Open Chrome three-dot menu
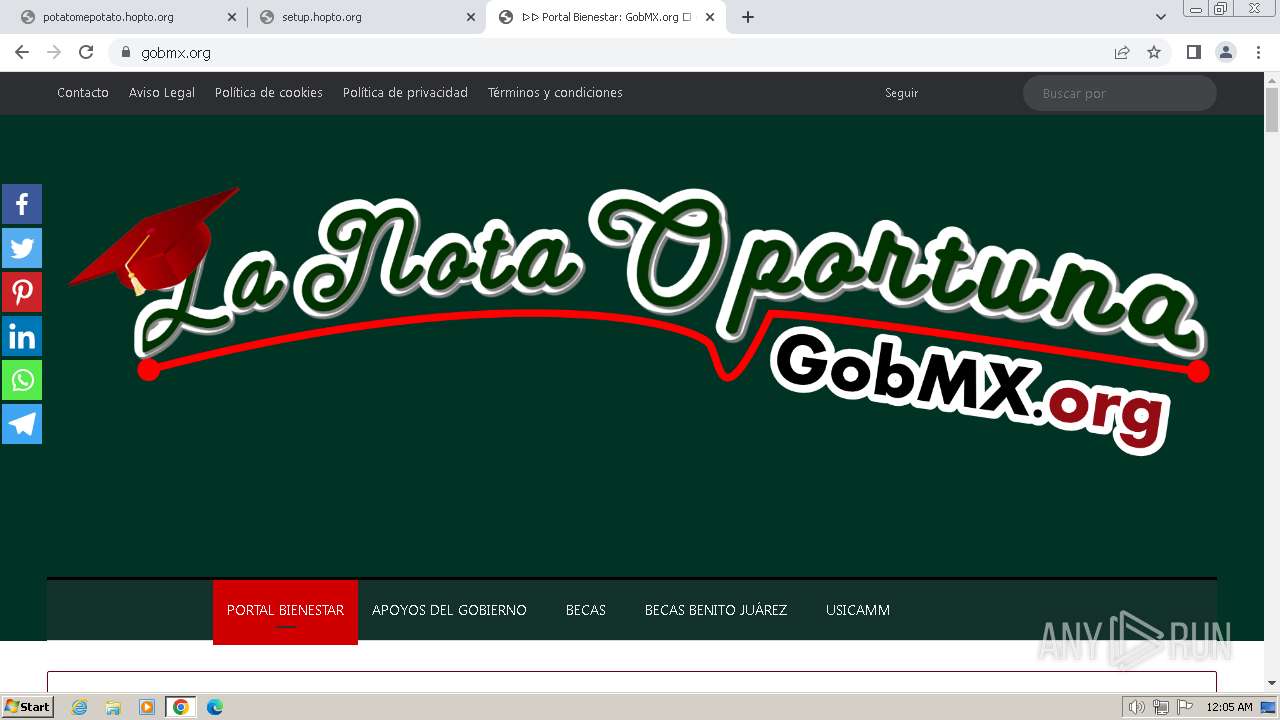1280x720 pixels. [x=1258, y=52]
